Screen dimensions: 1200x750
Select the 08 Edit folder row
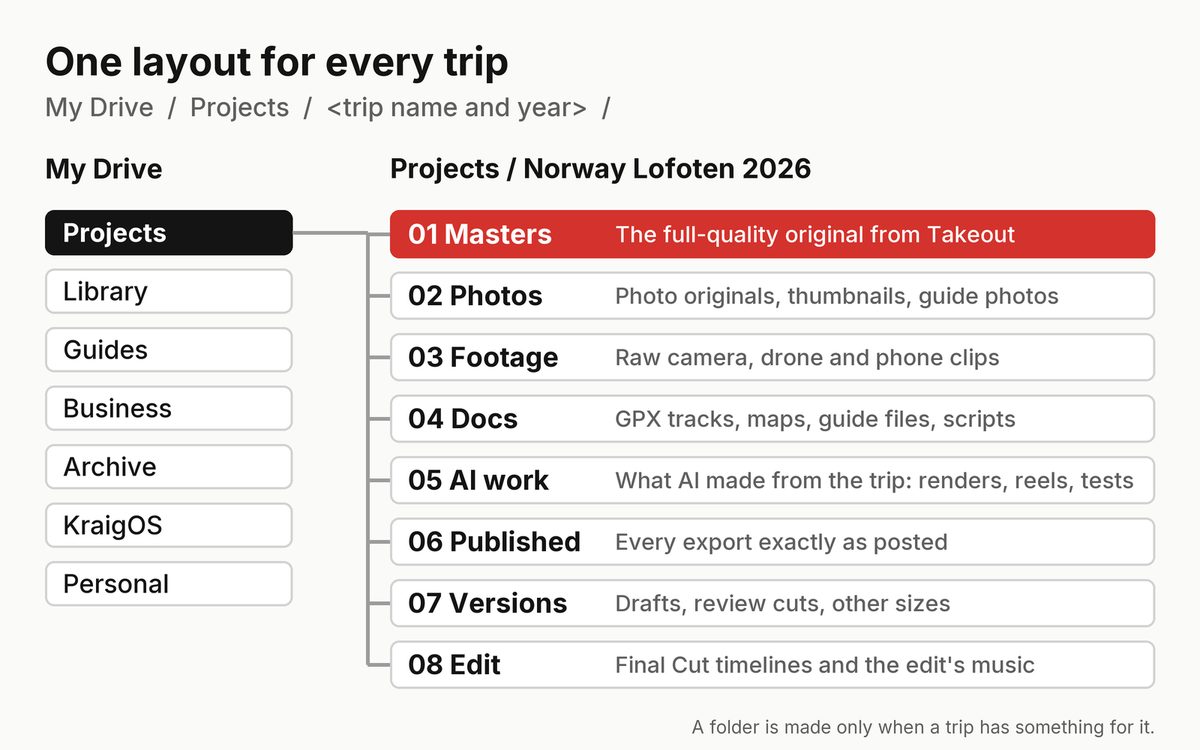pos(772,665)
